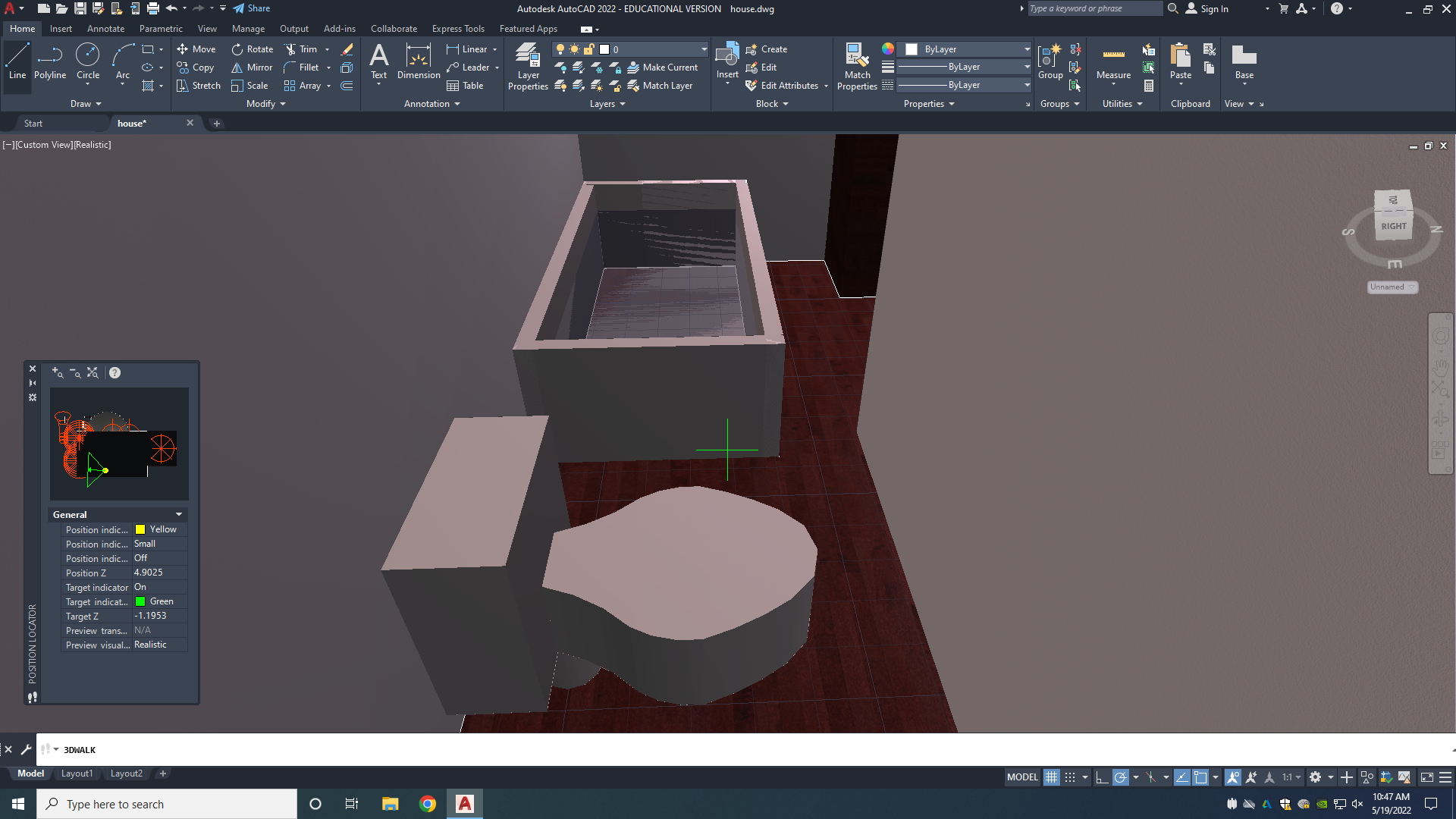Switch to the Insert ribbon tab
1456x819 pixels.
pos(61,29)
